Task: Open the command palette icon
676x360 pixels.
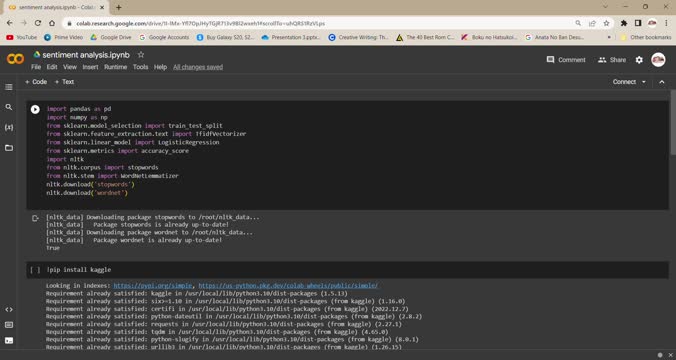Action: click(x=9, y=325)
